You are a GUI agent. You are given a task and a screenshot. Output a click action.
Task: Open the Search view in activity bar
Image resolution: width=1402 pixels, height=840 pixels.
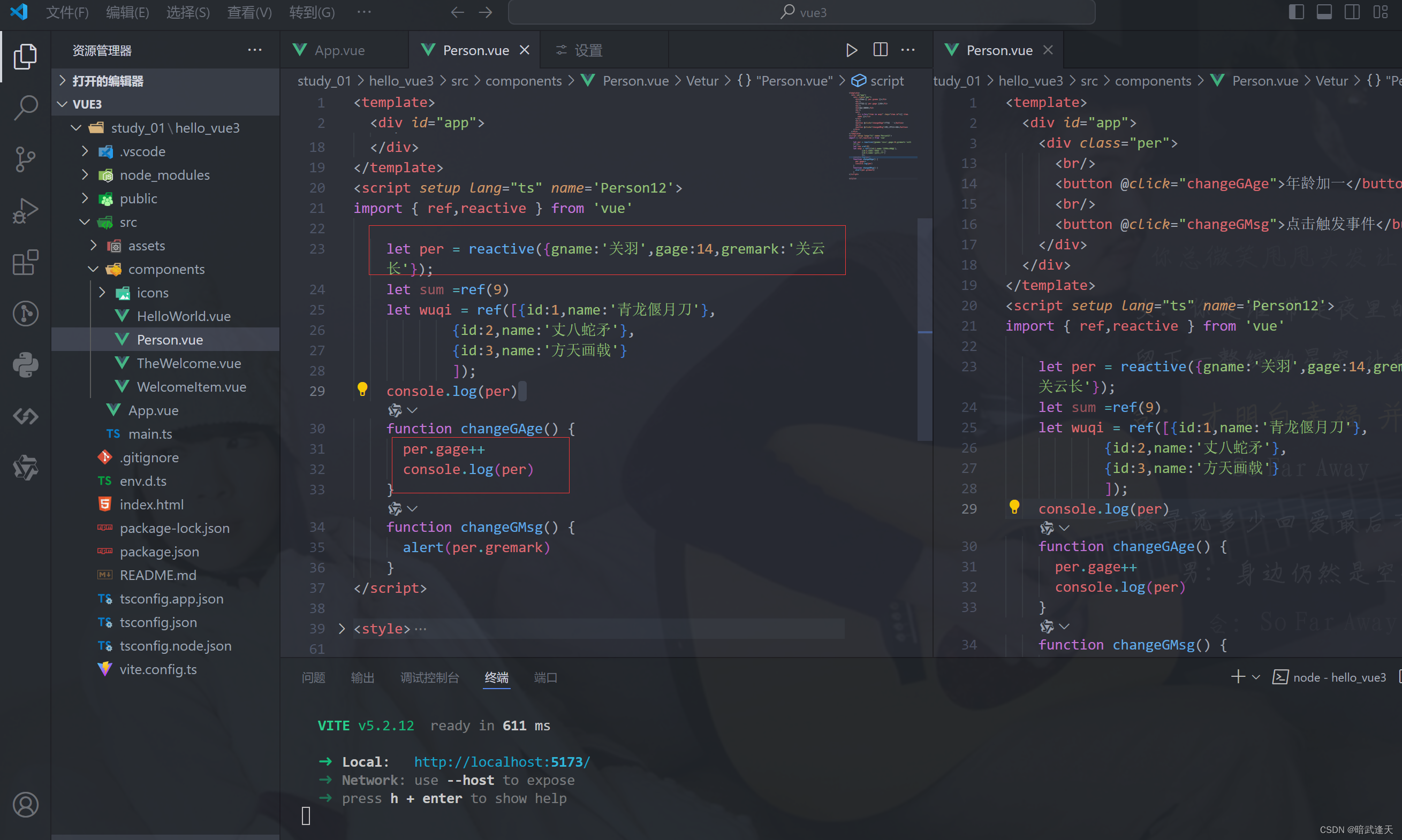[x=26, y=108]
